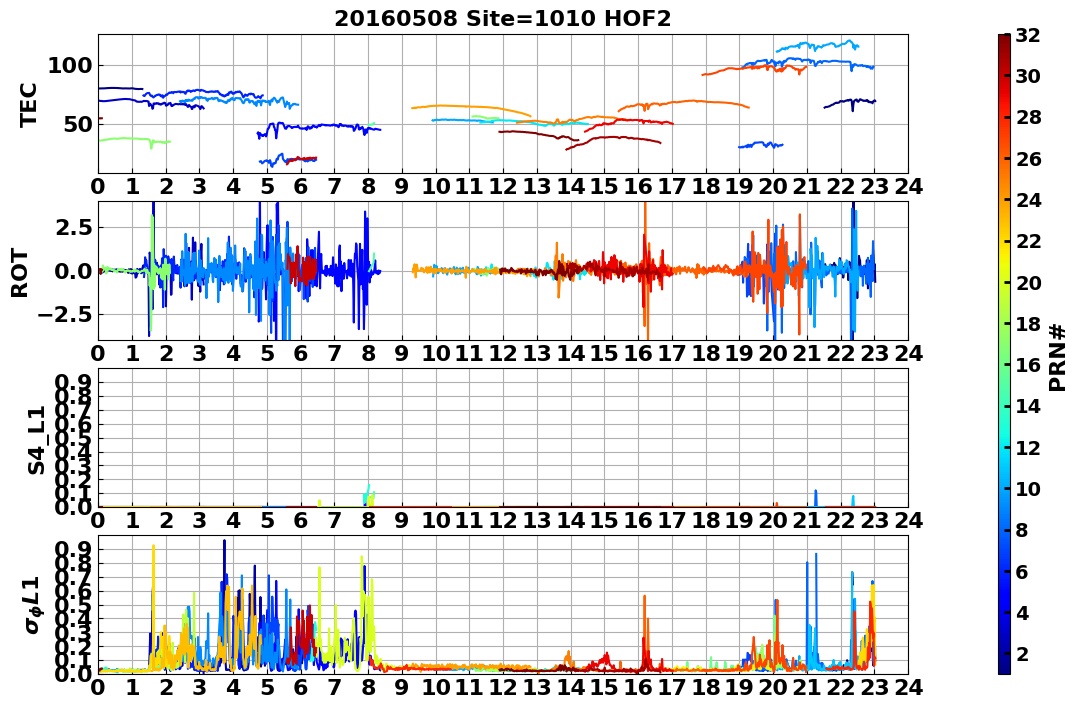
Task: Click colorbar tick label 6
Action: click(1022, 571)
